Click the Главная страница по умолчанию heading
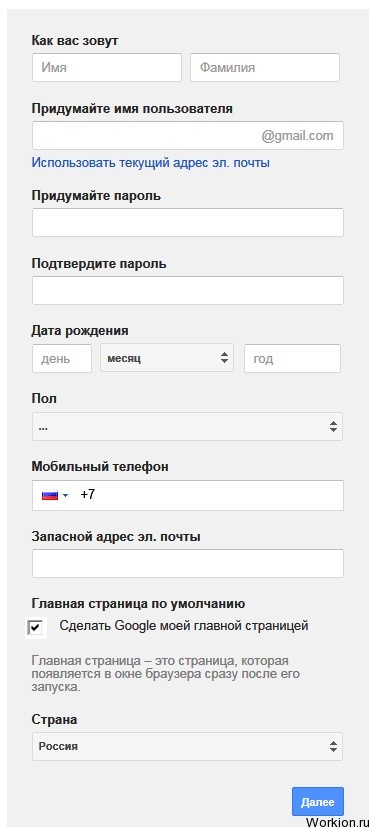The image size is (371, 829). [137, 603]
